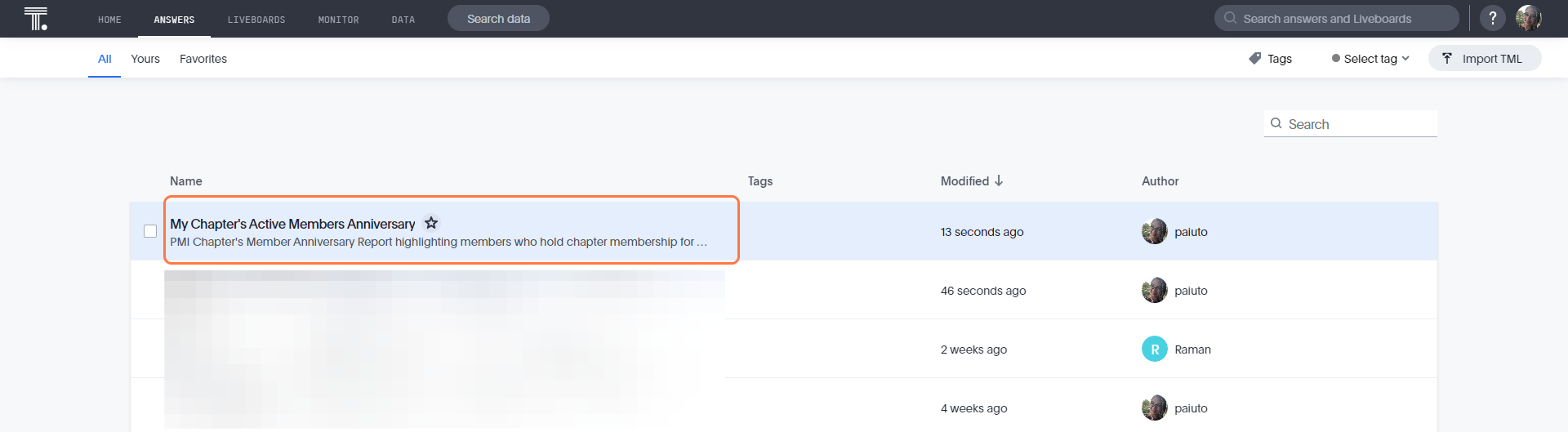Open the Monitor menu
Screen dimensions: 1568x432
tap(338, 20)
